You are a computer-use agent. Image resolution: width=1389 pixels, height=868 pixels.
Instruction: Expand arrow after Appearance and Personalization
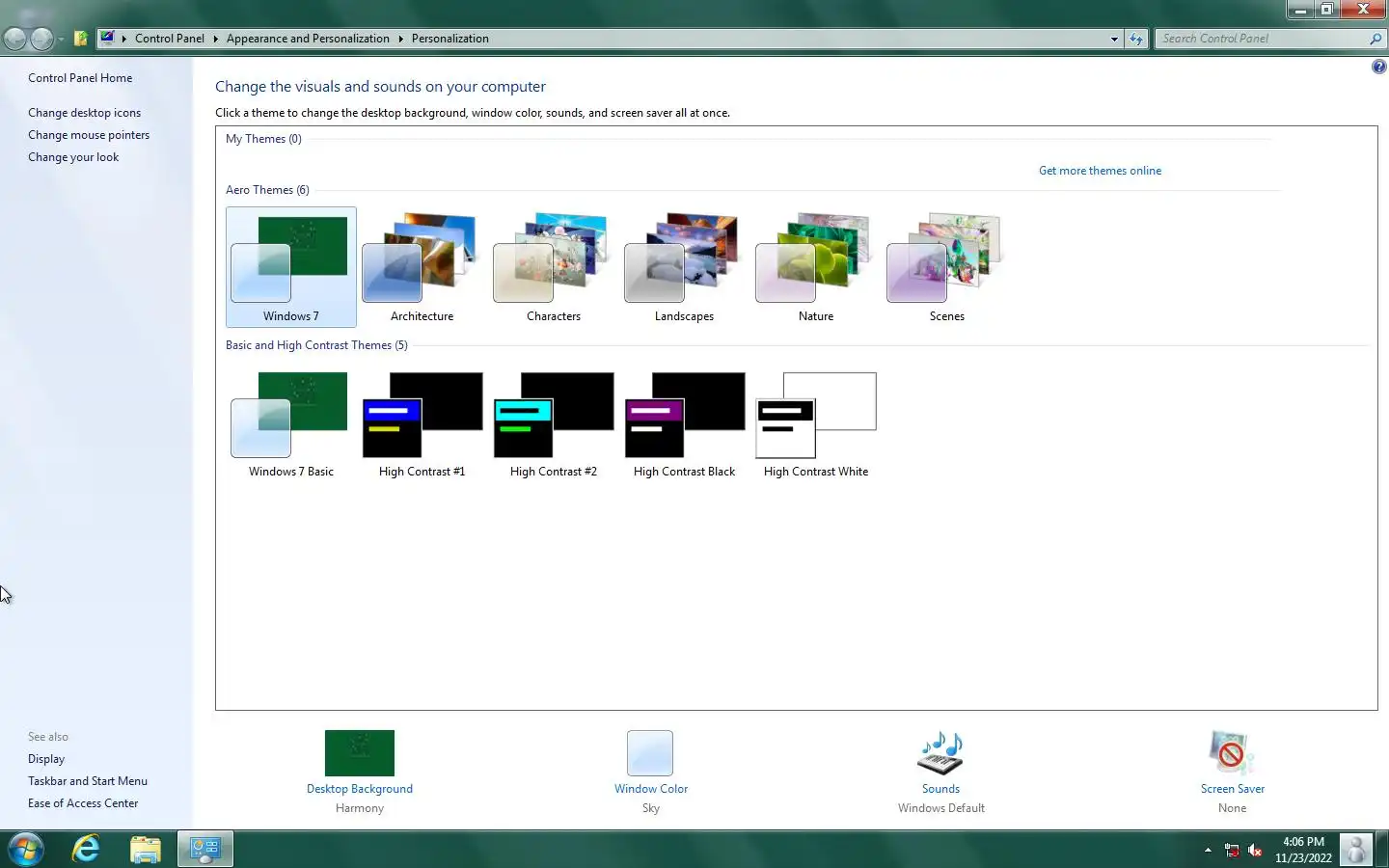click(x=400, y=39)
